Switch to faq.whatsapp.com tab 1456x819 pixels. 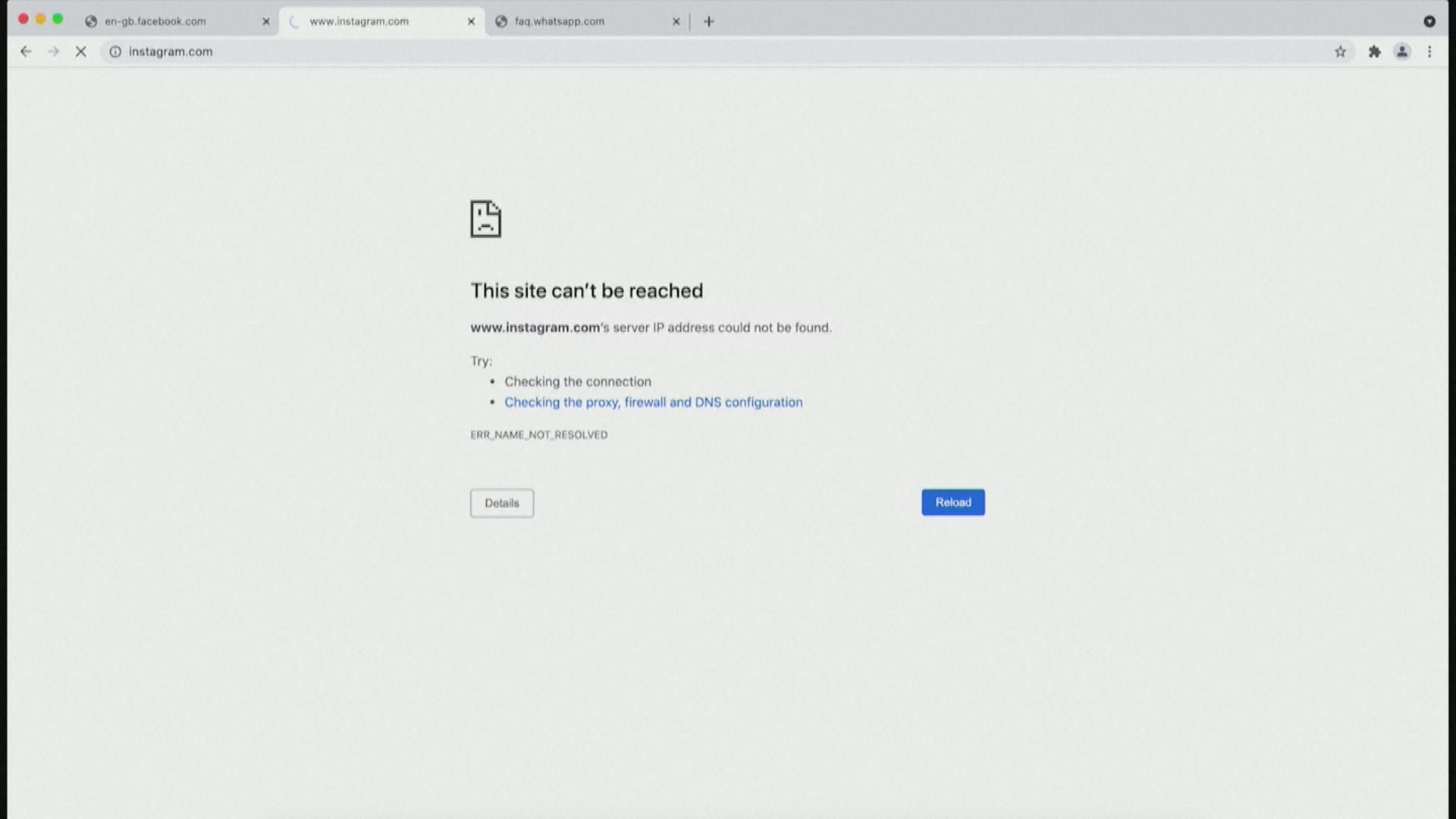coord(560,21)
